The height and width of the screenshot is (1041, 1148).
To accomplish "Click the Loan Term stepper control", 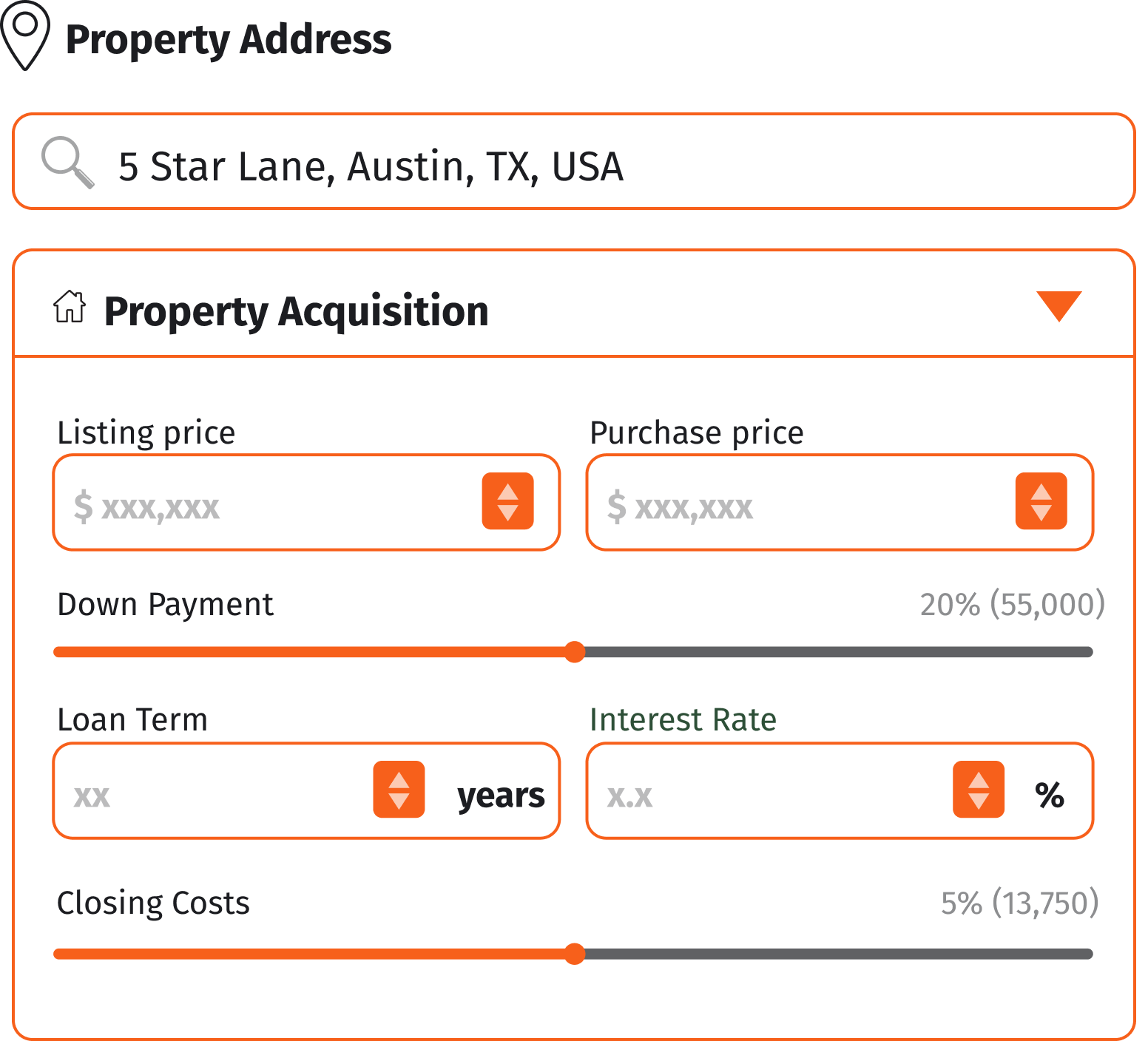I will coord(399,791).
